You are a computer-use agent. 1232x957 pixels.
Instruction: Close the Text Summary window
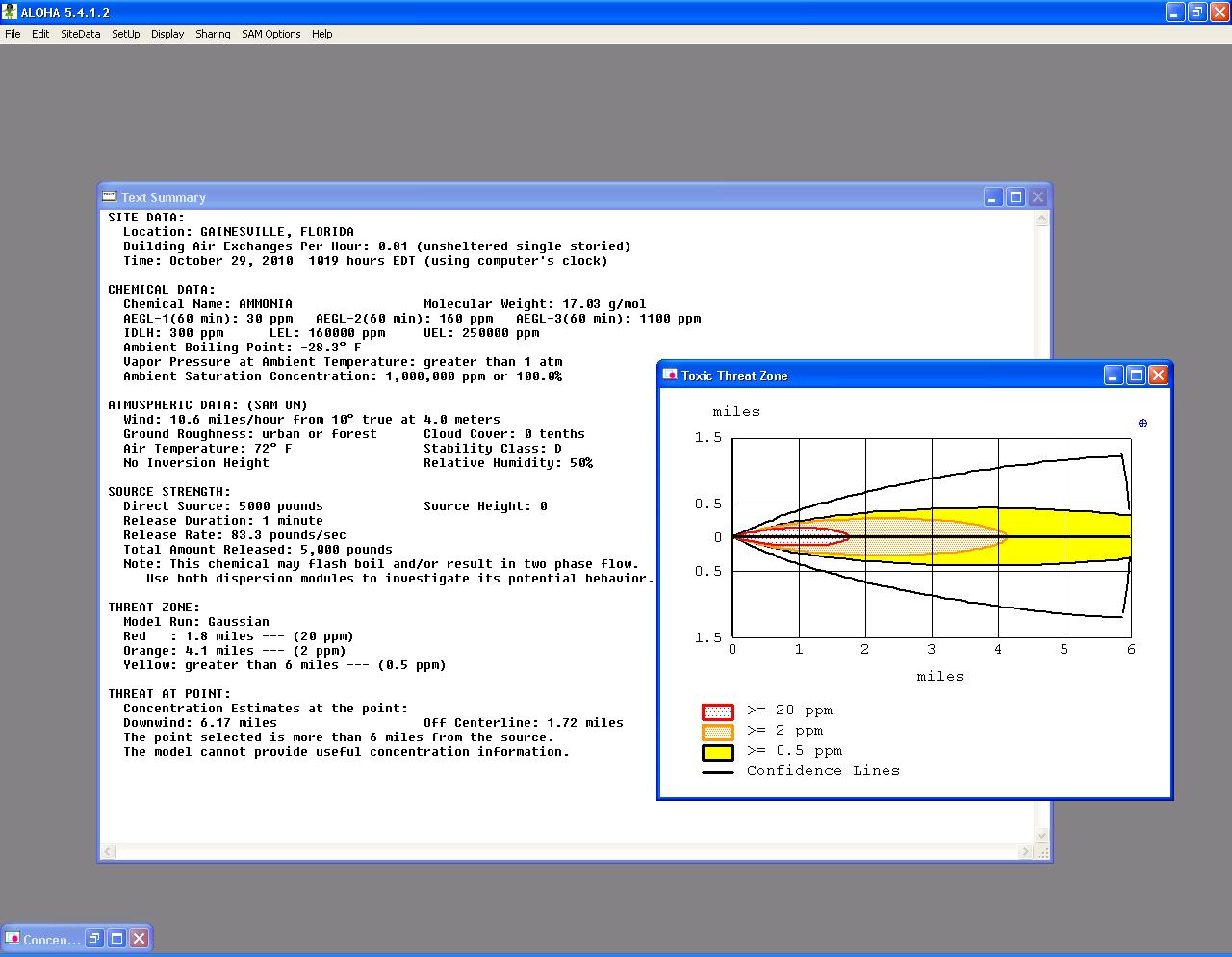[x=1038, y=197]
